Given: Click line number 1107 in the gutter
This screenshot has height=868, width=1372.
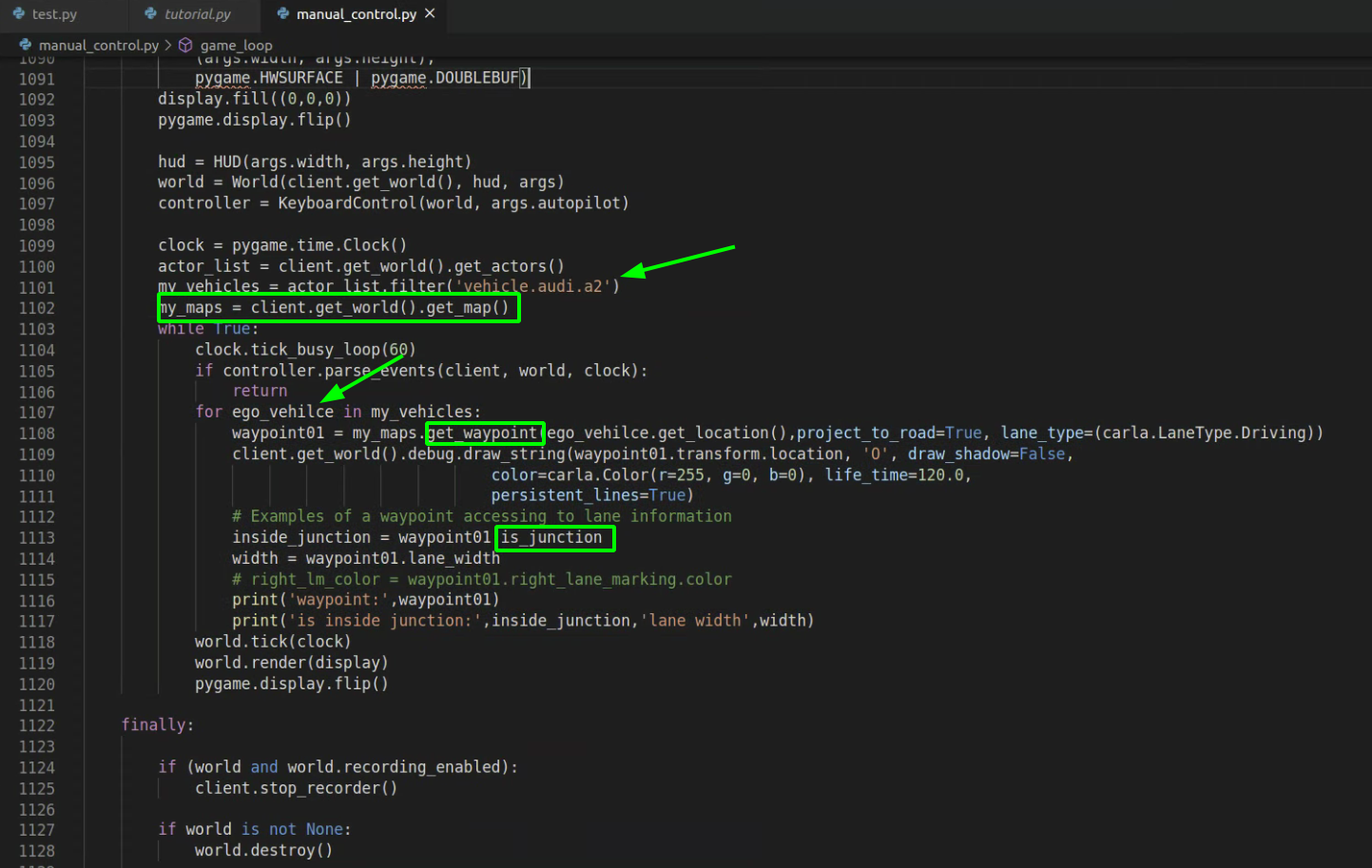Looking at the screenshot, I should tap(37, 413).
